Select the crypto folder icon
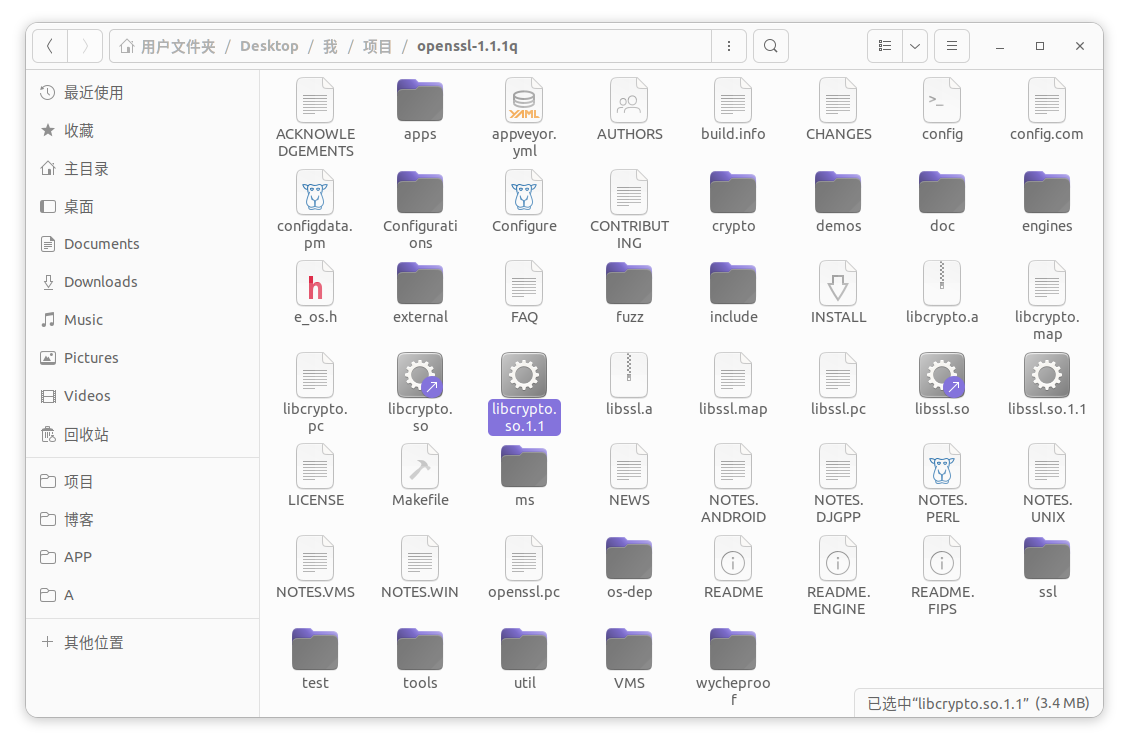The image size is (1129, 746). [733, 192]
